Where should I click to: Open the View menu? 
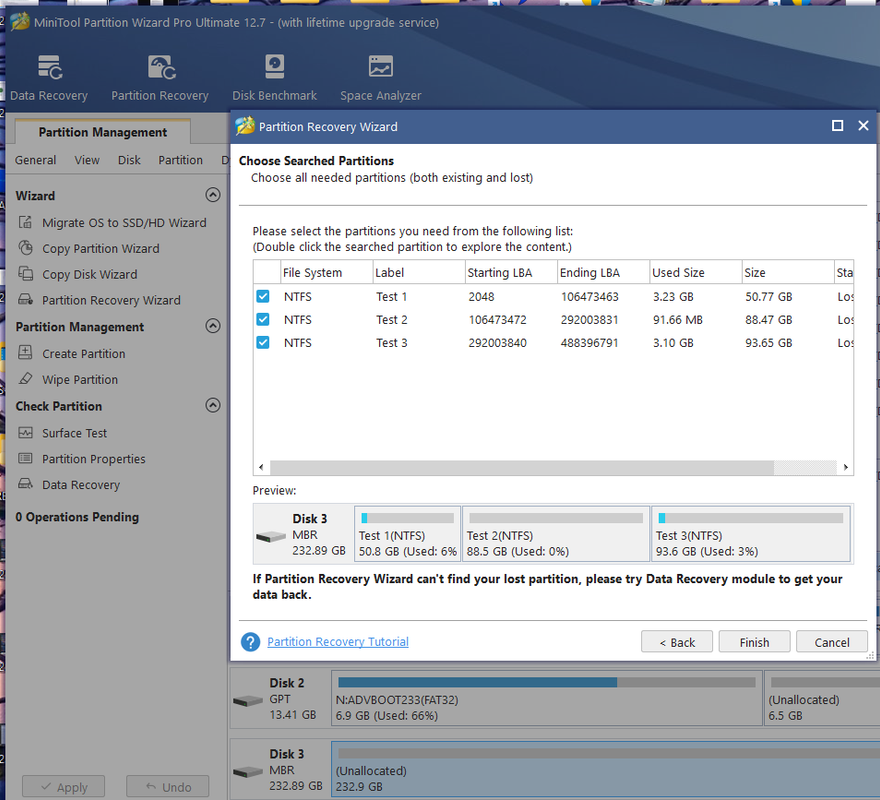pyautogui.click(x=87, y=160)
